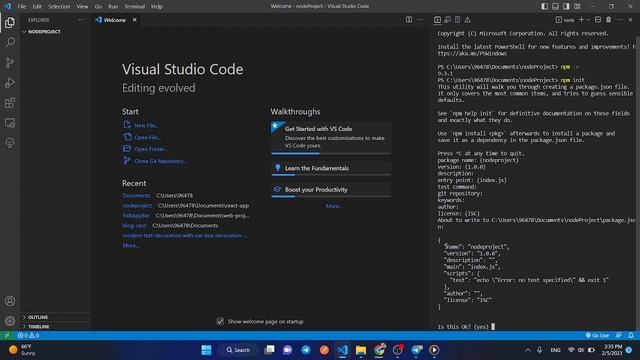
Task: Open the Search view in activity bar
Action: [x=10, y=42]
